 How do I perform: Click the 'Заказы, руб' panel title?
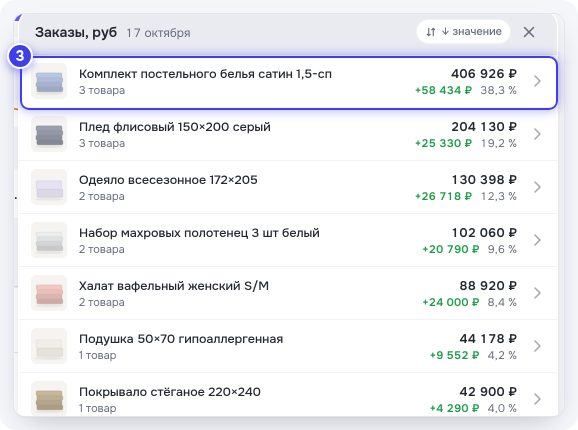tap(76, 33)
